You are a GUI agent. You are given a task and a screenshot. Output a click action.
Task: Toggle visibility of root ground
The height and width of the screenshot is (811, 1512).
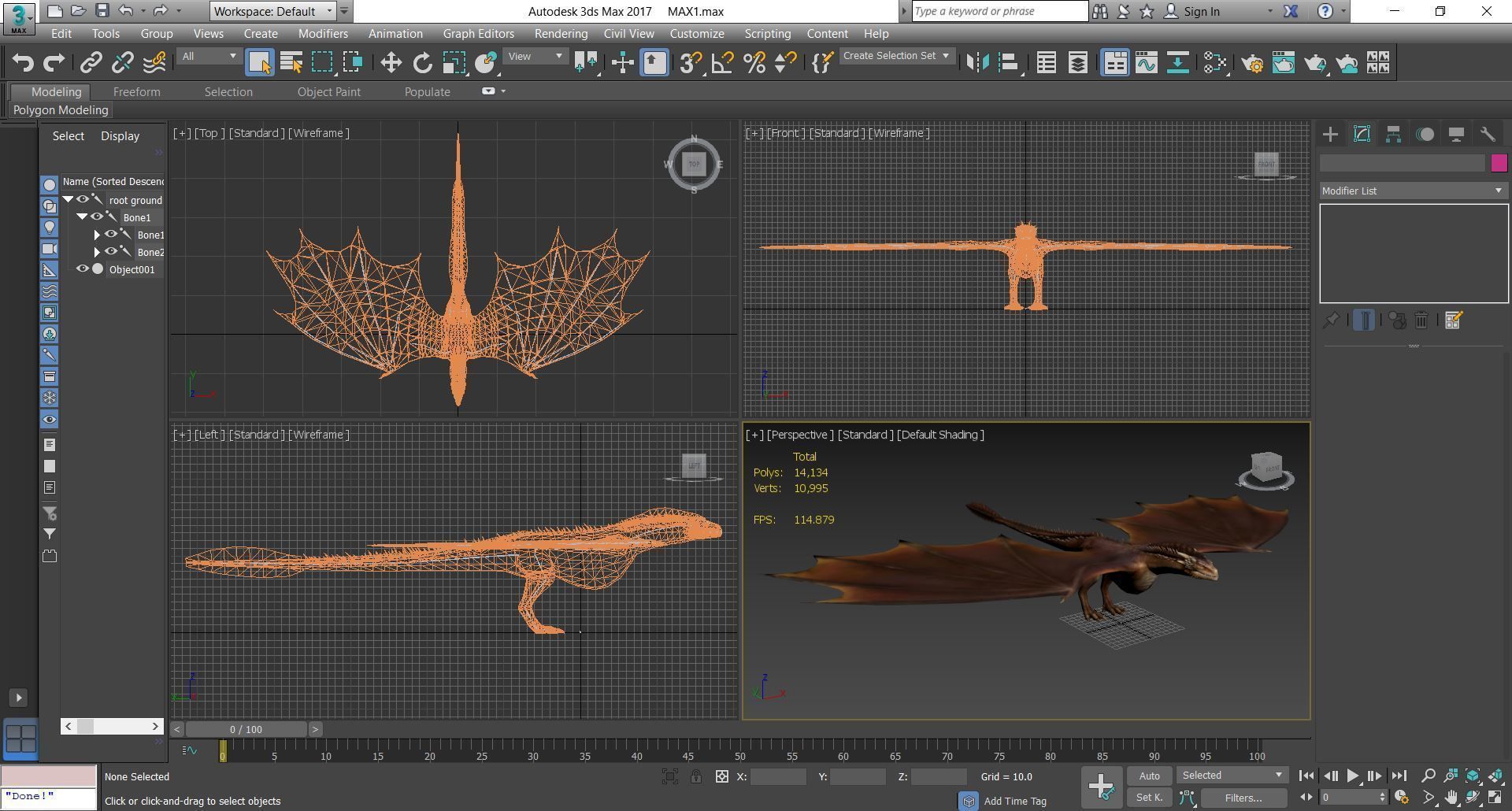82,200
